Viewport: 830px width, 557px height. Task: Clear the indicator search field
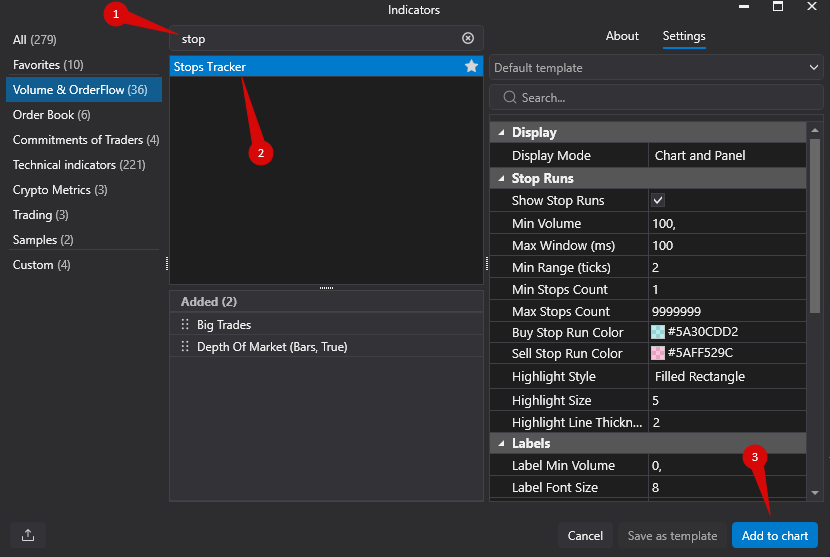467,38
